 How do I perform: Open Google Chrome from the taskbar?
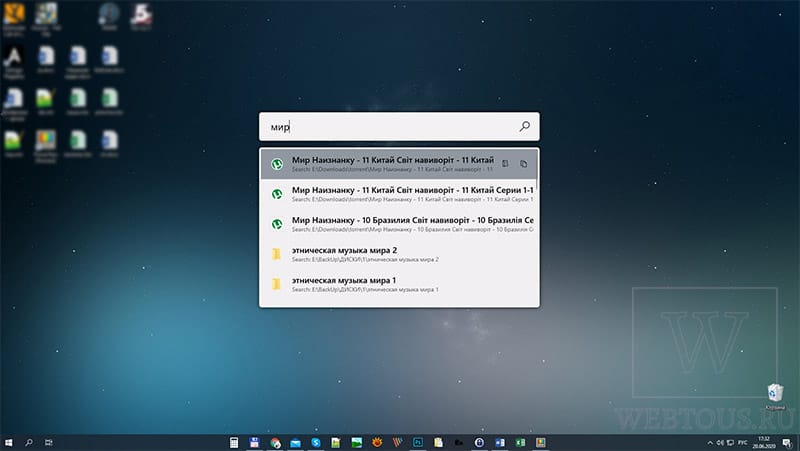click(x=275, y=442)
